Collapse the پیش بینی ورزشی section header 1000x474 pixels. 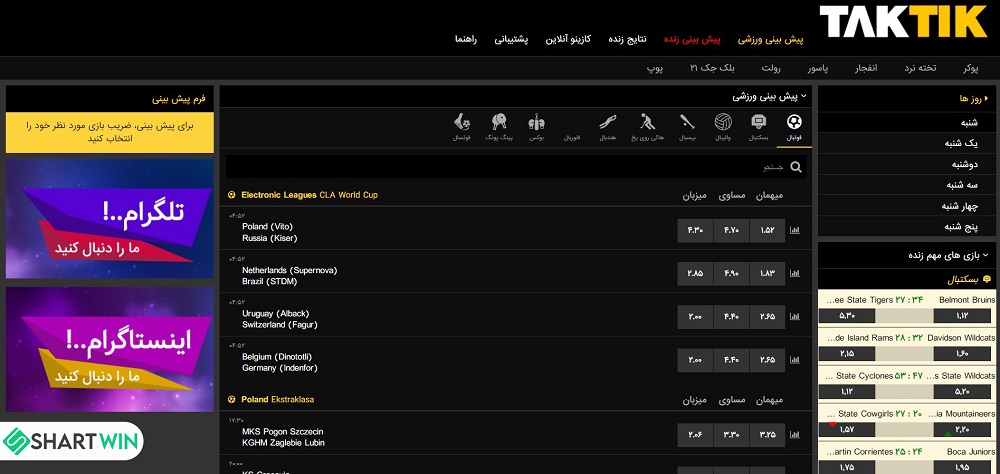coord(804,97)
